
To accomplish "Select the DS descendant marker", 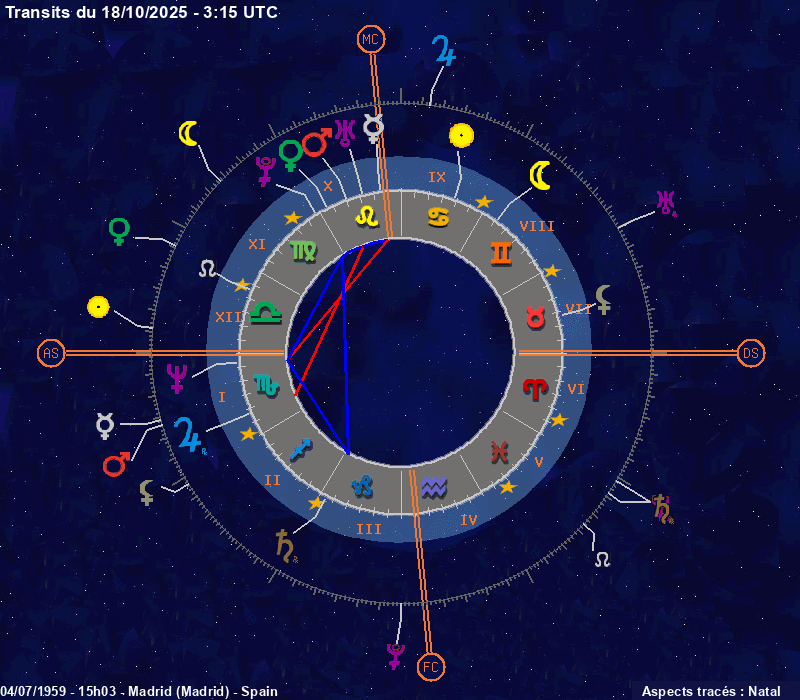I will 751,353.
